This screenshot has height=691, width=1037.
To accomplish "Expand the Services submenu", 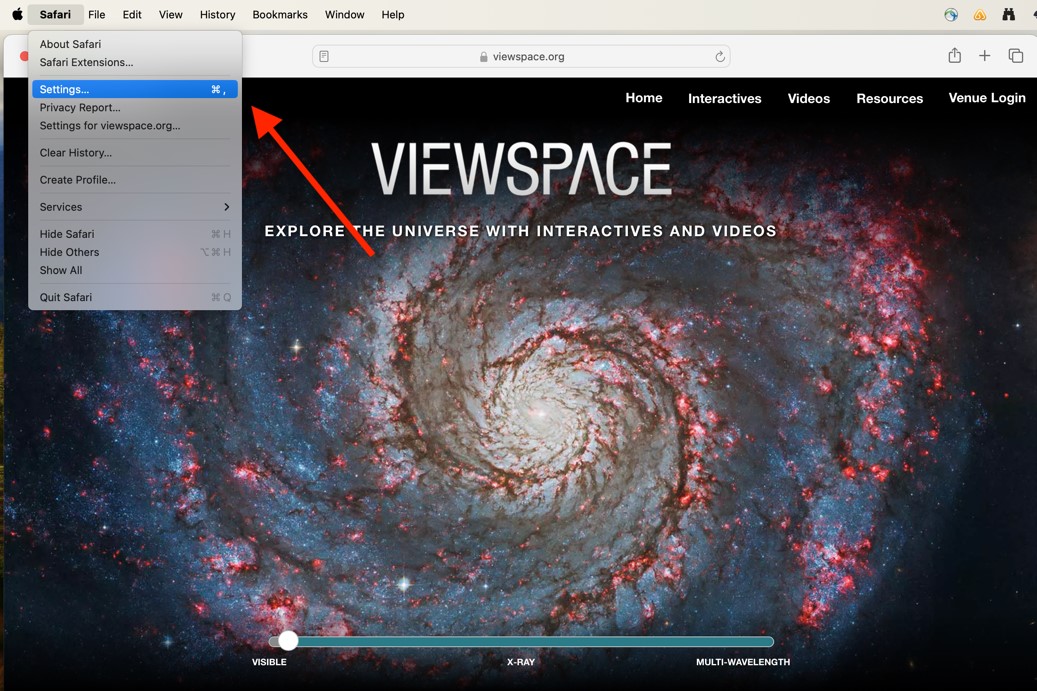I will 135,207.
